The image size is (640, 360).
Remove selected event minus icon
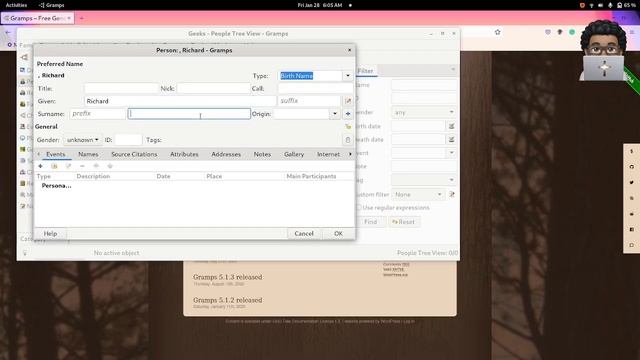[82, 166]
